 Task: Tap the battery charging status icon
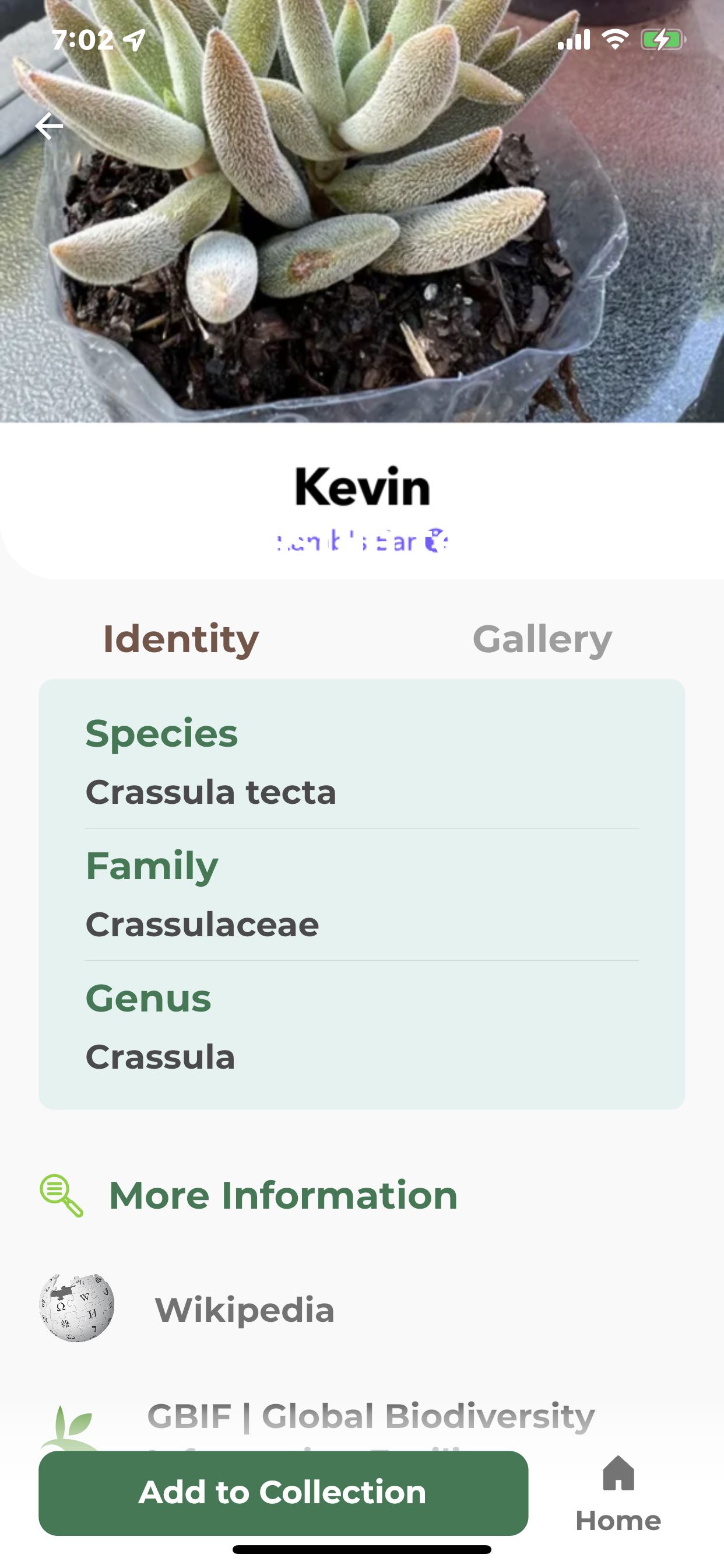click(x=663, y=40)
